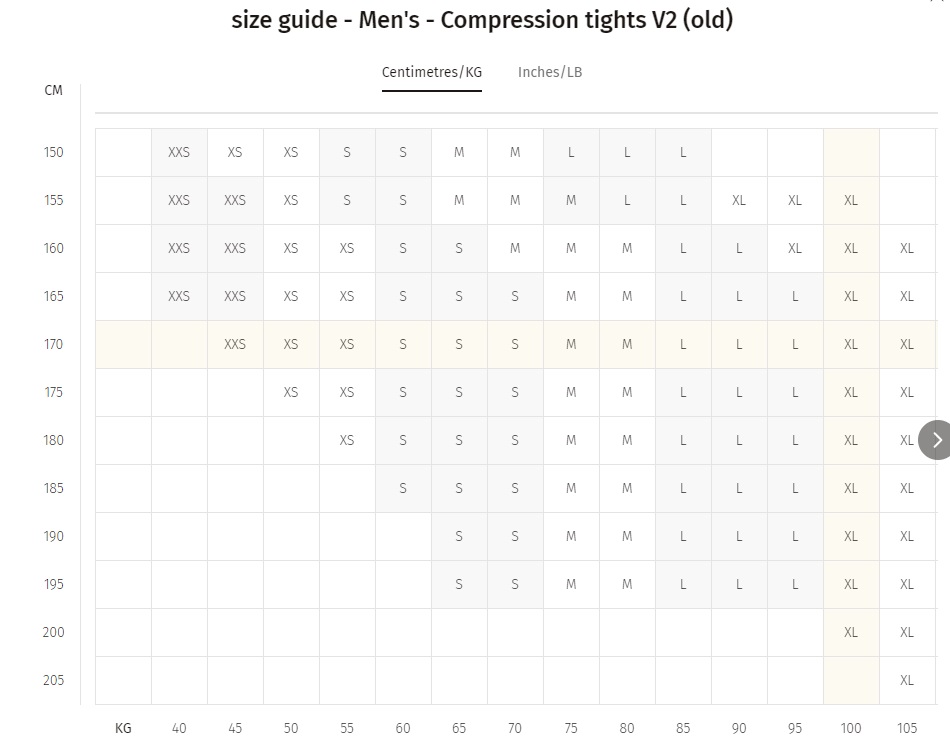The width and height of the screenshot is (950, 738).
Task: Click M cell at 195 cm, 75 kg
Action: click(571, 584)
